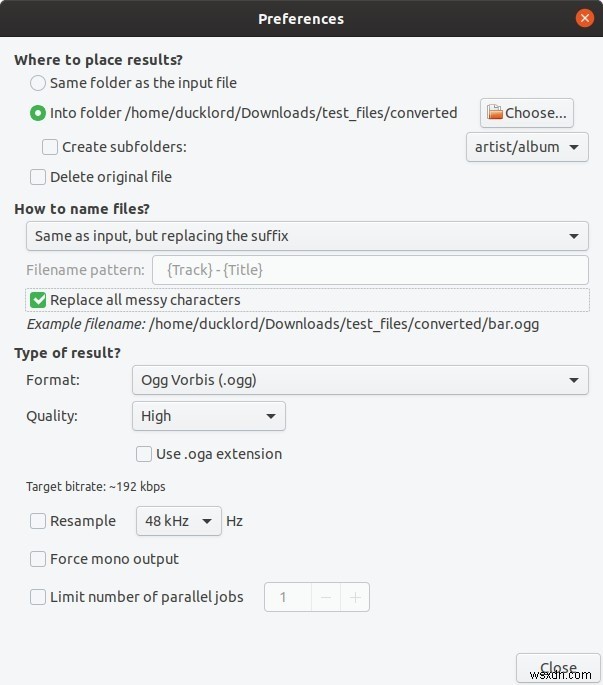Enable Create subfolders checkbox
The width and height of the screenshot is (603, 685).
point(50,147)
